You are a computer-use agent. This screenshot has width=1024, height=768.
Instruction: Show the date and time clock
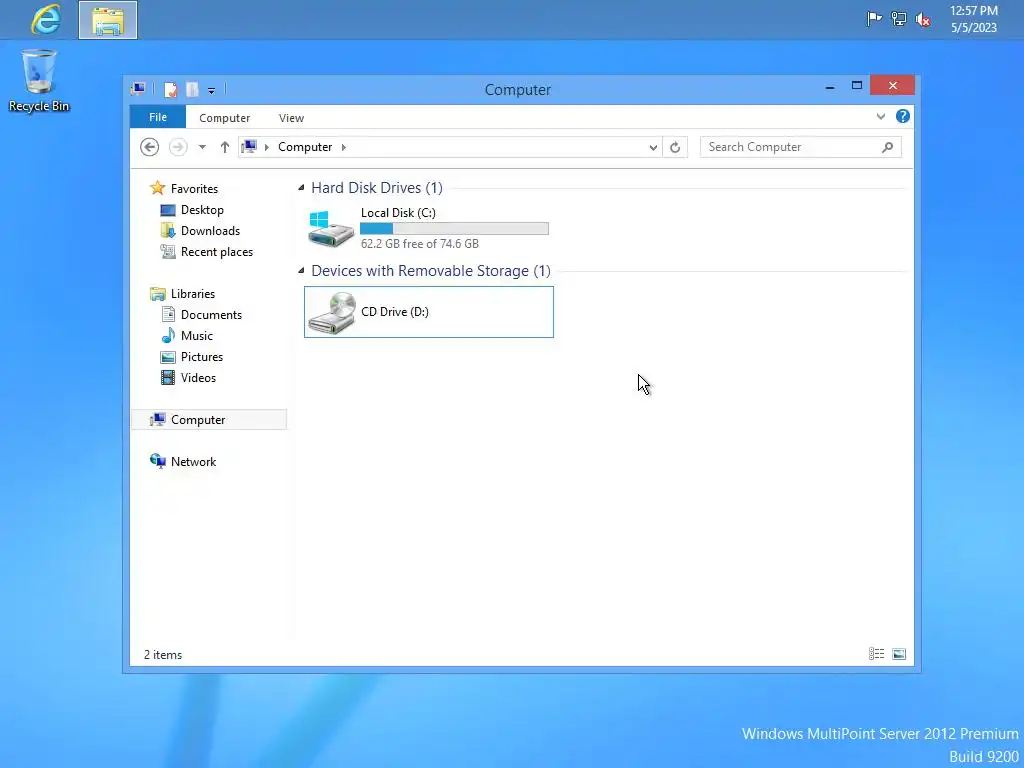click(x=974, y=19)
